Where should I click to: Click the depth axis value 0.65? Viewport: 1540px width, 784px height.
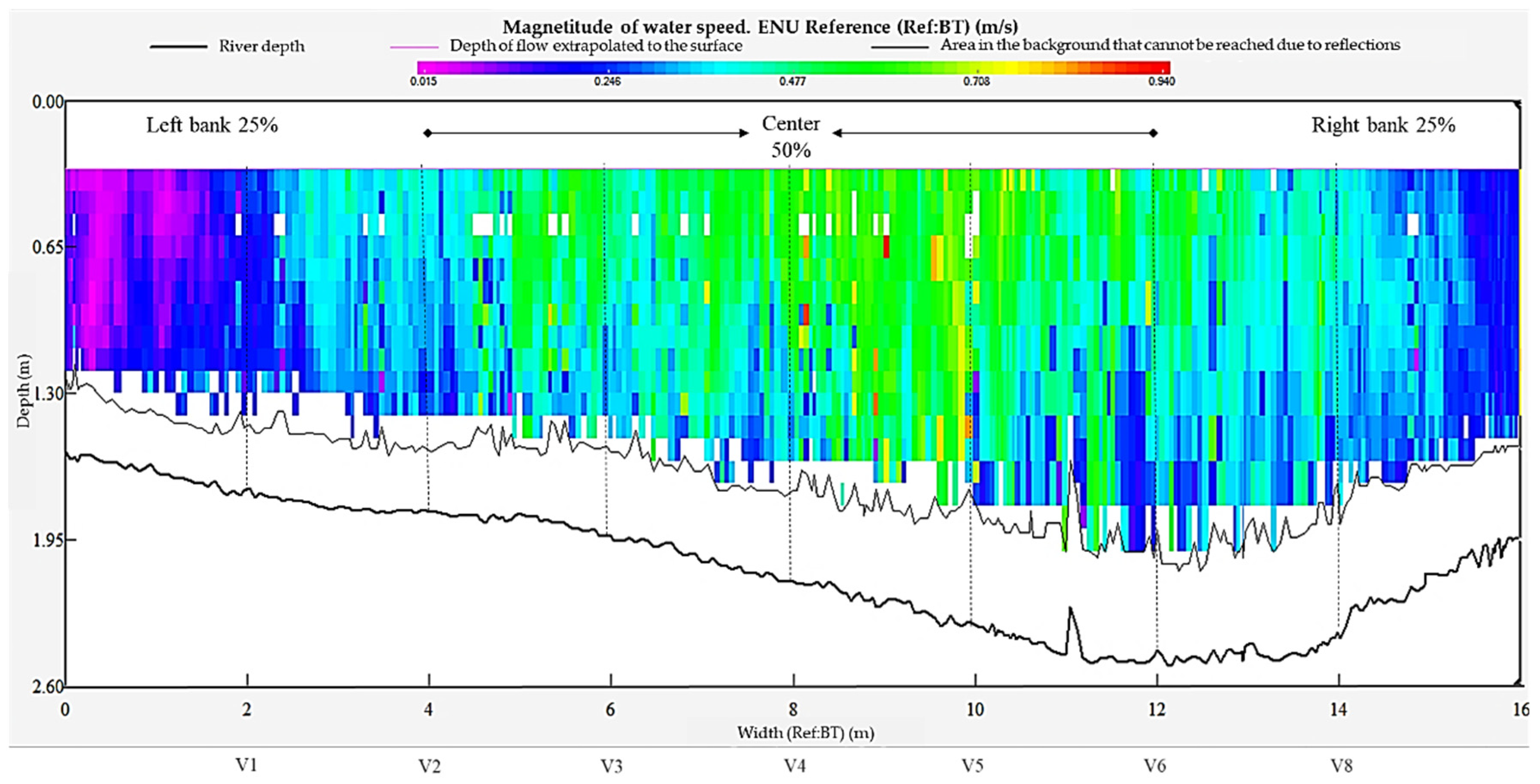(48, 247)
